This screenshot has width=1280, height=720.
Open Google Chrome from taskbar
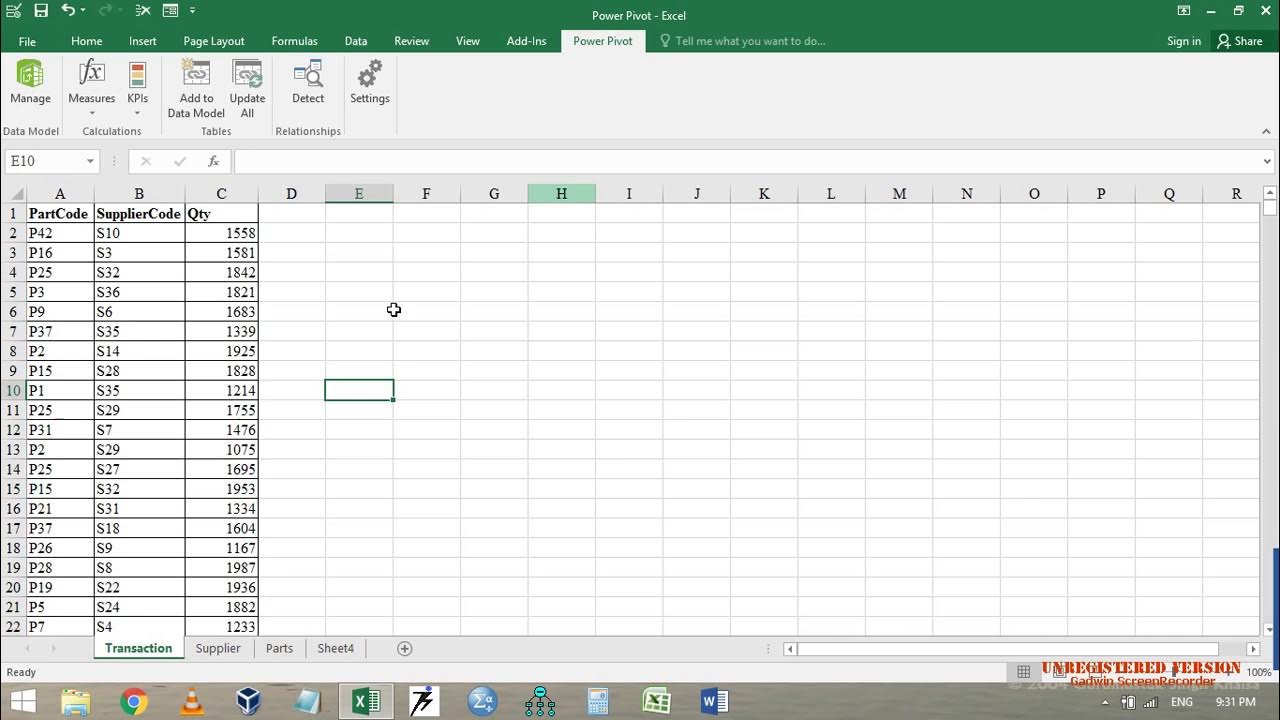[134, 702]
